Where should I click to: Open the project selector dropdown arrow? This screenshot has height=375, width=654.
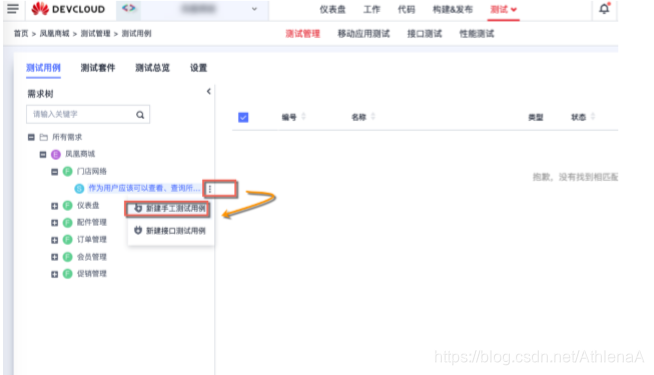point(254,9)
